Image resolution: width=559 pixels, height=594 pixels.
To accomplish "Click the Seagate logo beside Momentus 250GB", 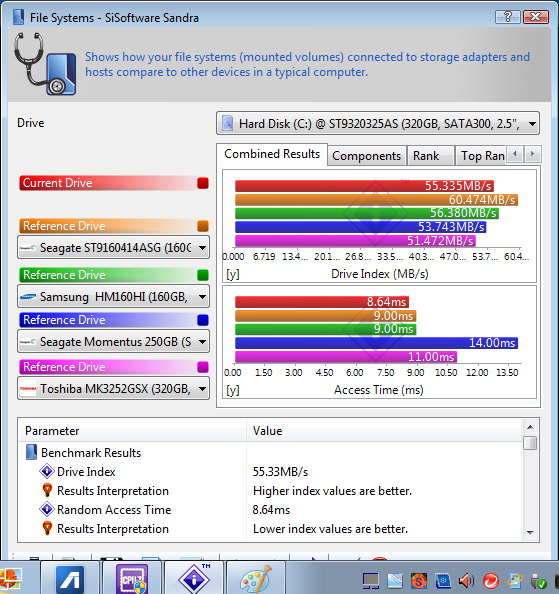I will point(28,342).
